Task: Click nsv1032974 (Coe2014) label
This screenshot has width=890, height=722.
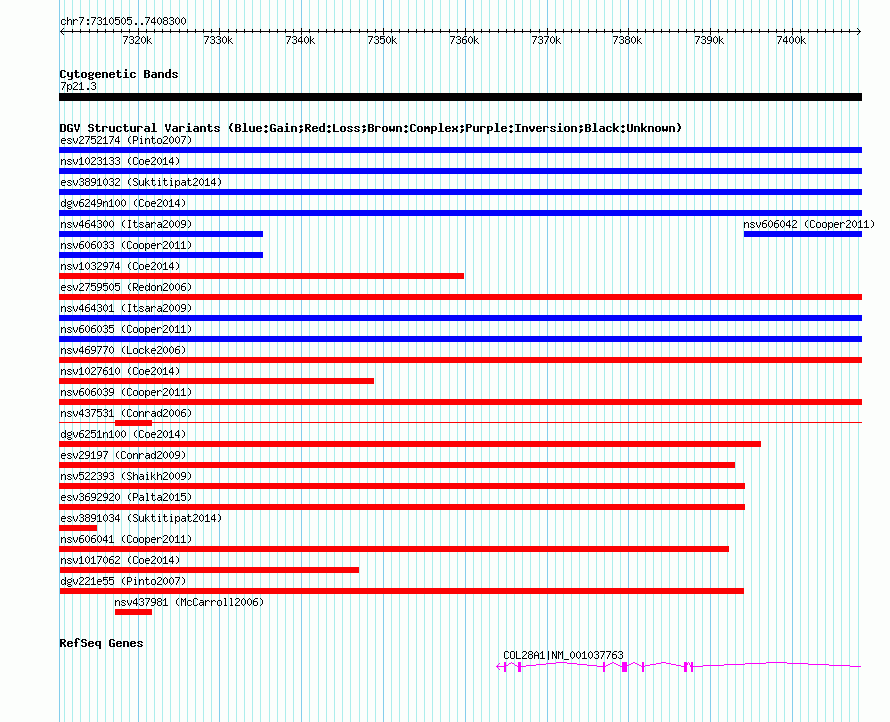Action: click(120, 266)
